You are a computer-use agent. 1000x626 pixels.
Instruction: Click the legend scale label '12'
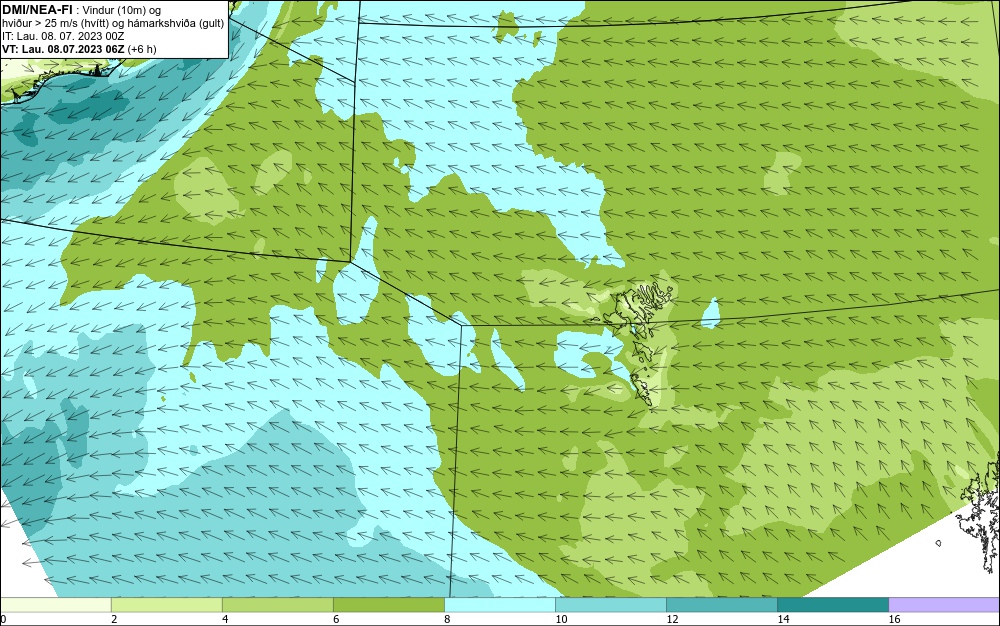click(672, 619)
